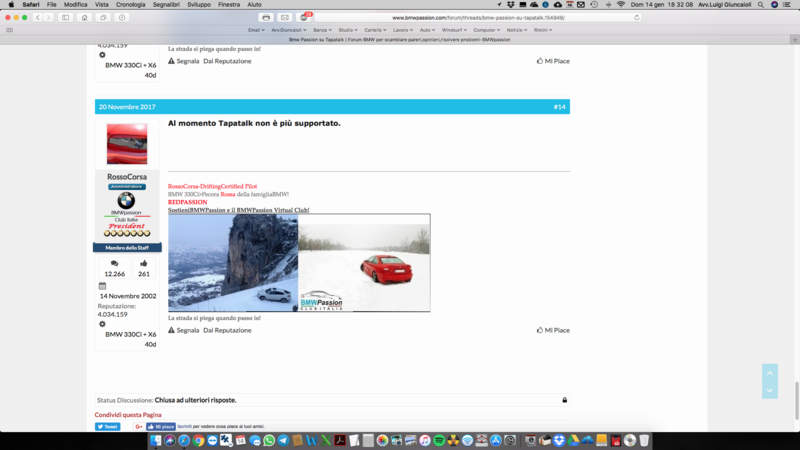Toggle the Safari sidebar button
This screenshot has height=450, width=800.
coord(66,17)
